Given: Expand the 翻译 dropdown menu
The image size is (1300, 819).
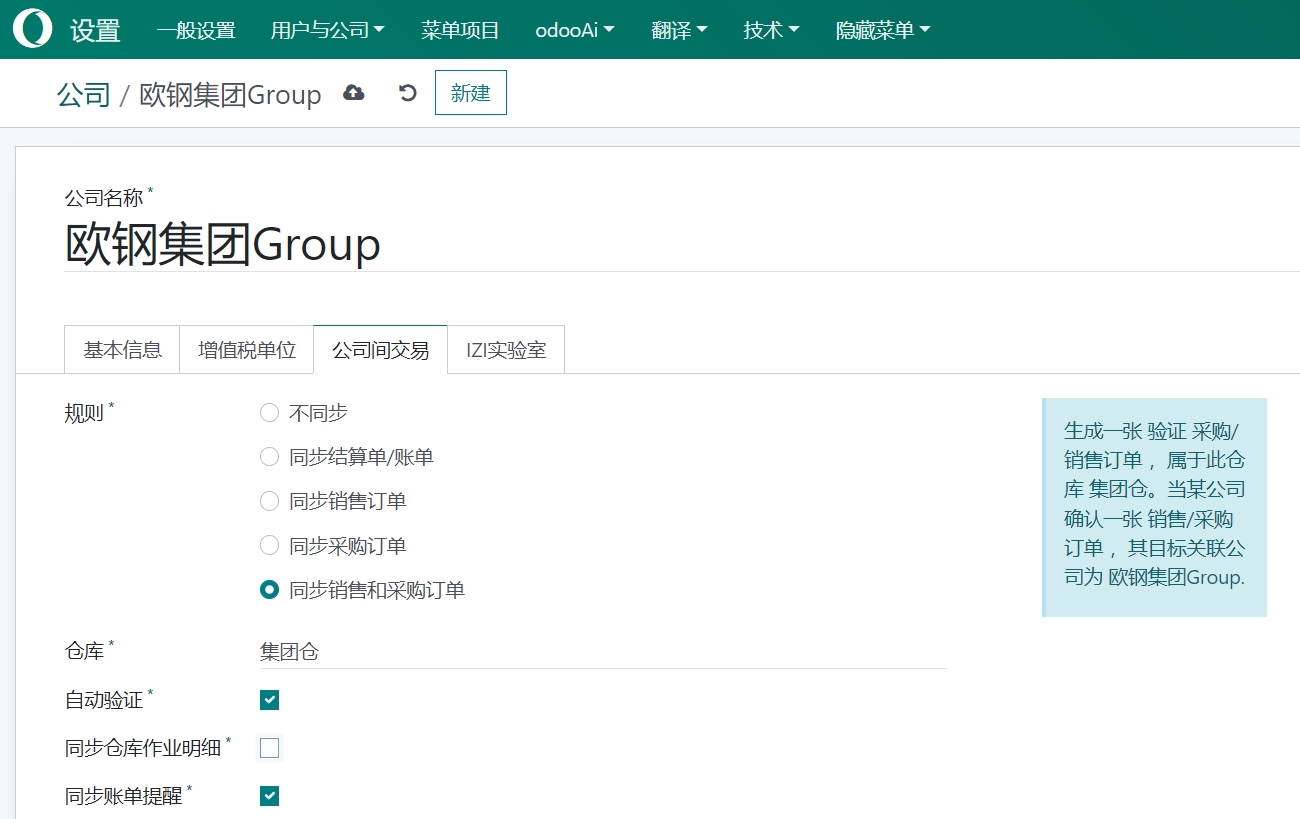Looking at the screenshot, I should [679, 30].
